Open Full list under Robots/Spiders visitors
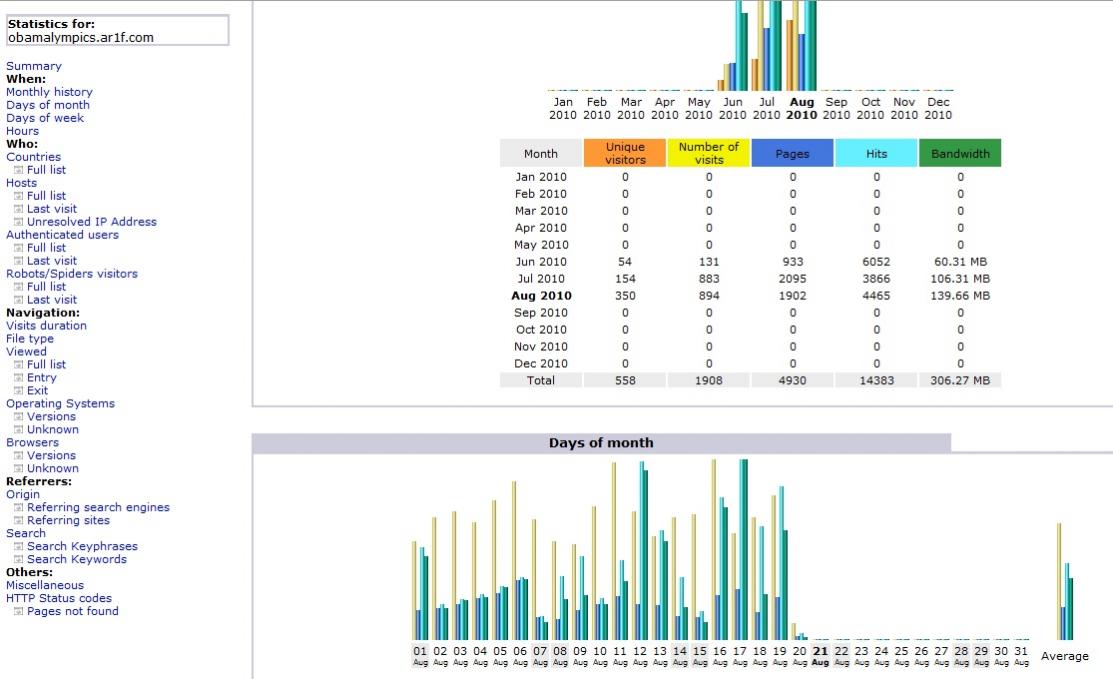This screenshot has width=1113, height=679. coord(46,287)
